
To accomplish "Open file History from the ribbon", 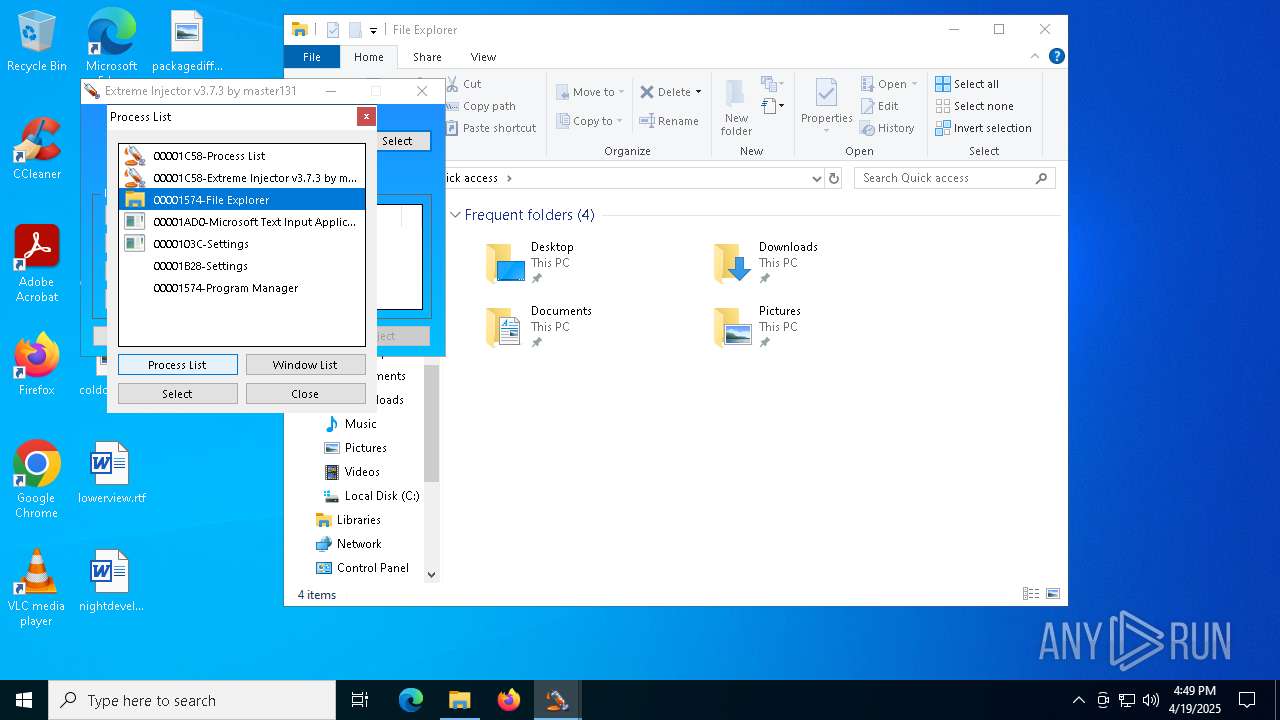I will click(x=887, y=128).
